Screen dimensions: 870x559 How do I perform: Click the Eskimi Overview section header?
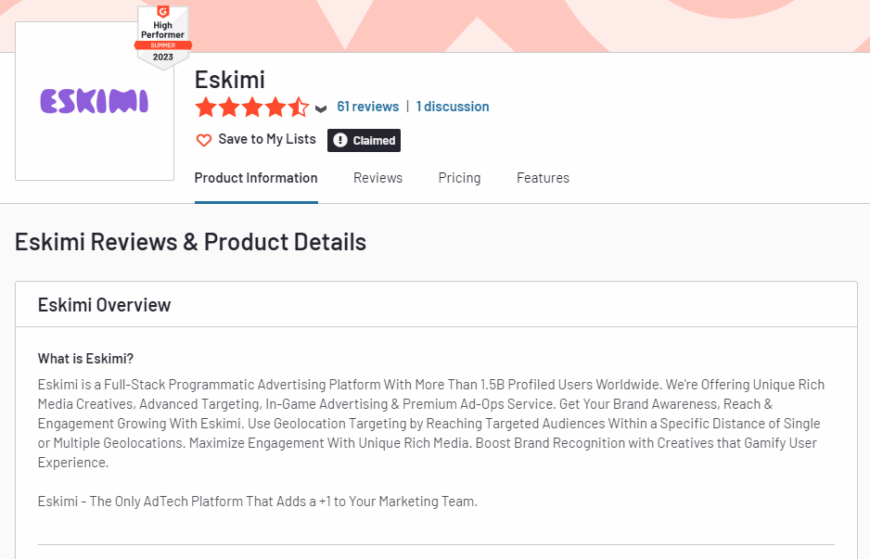[104, 305]
